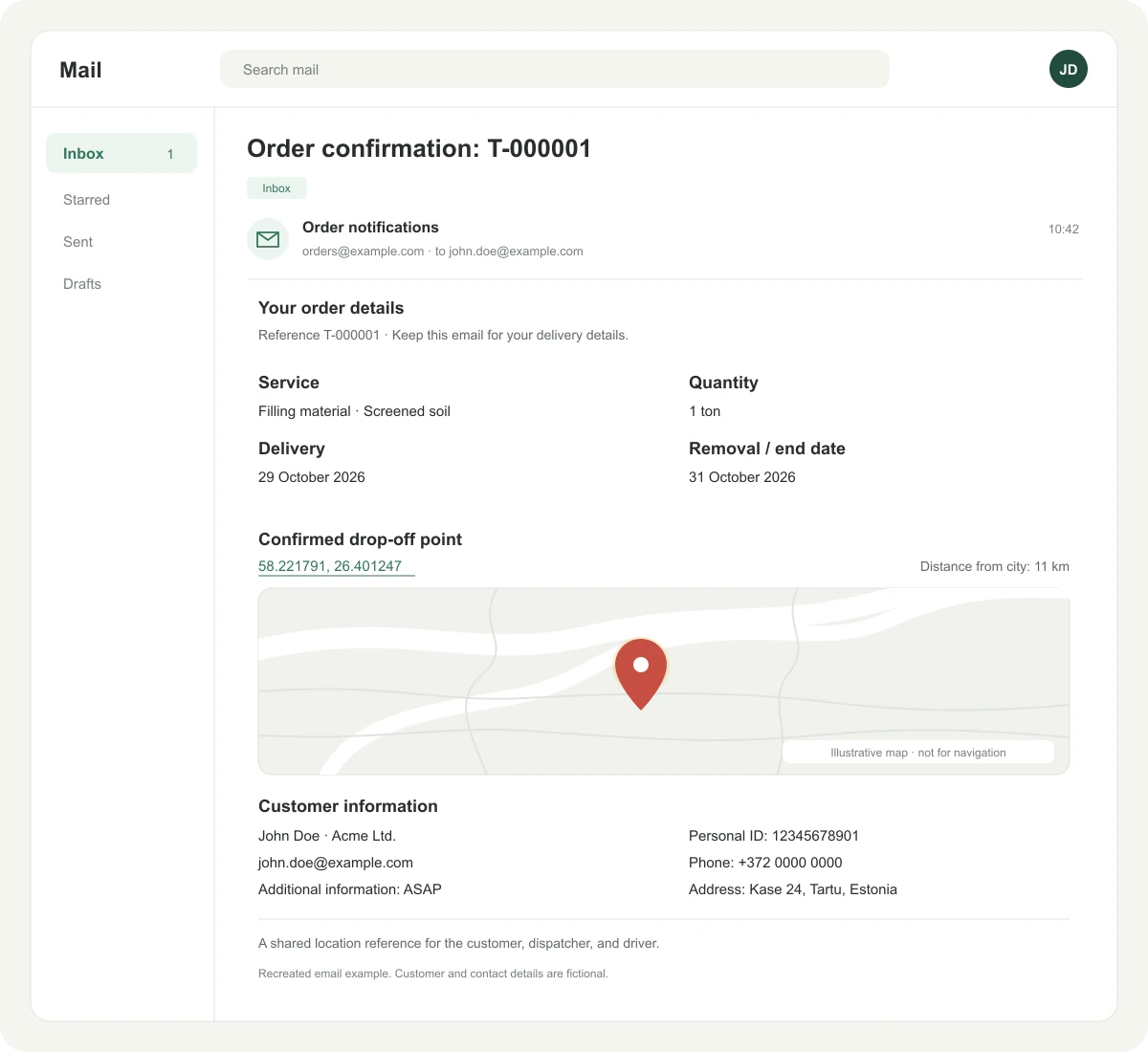This screenshot has width=1148, height=1052.
Task: Open the Starred folder
Action: (x=86, y=200)
